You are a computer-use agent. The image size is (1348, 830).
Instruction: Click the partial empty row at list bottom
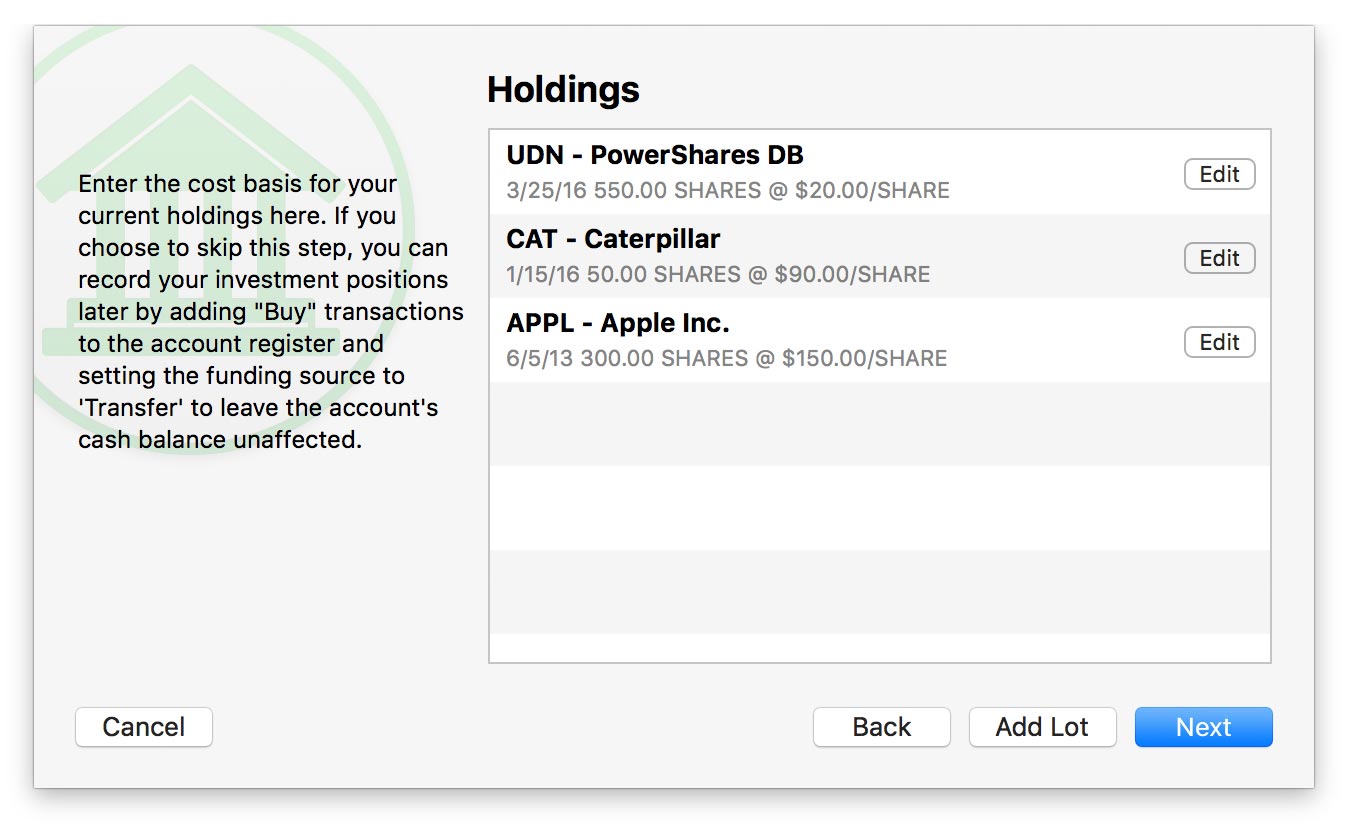tap(879, 647)
